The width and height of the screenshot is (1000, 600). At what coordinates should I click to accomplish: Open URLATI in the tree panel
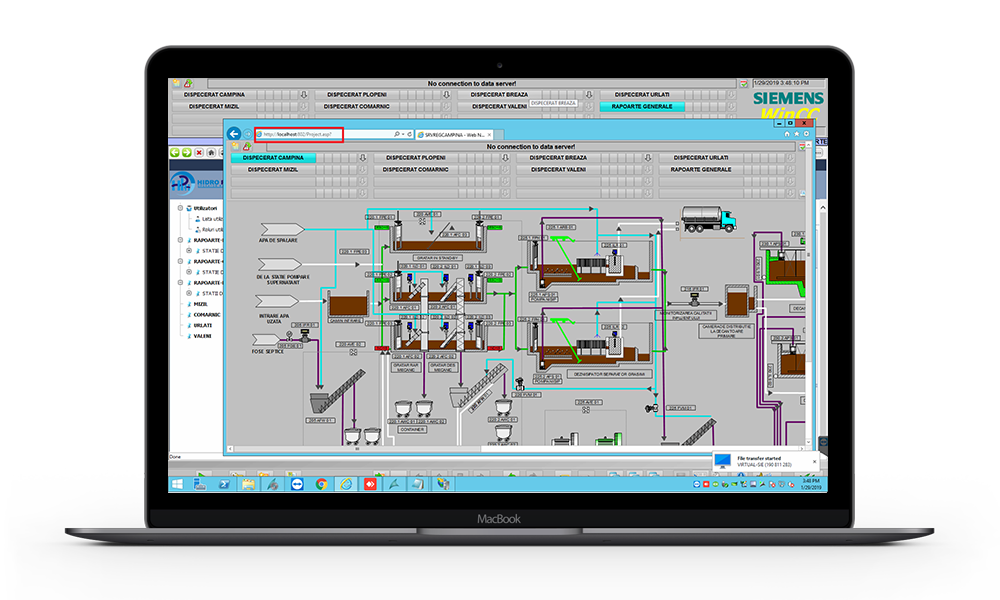pos(203,325)
